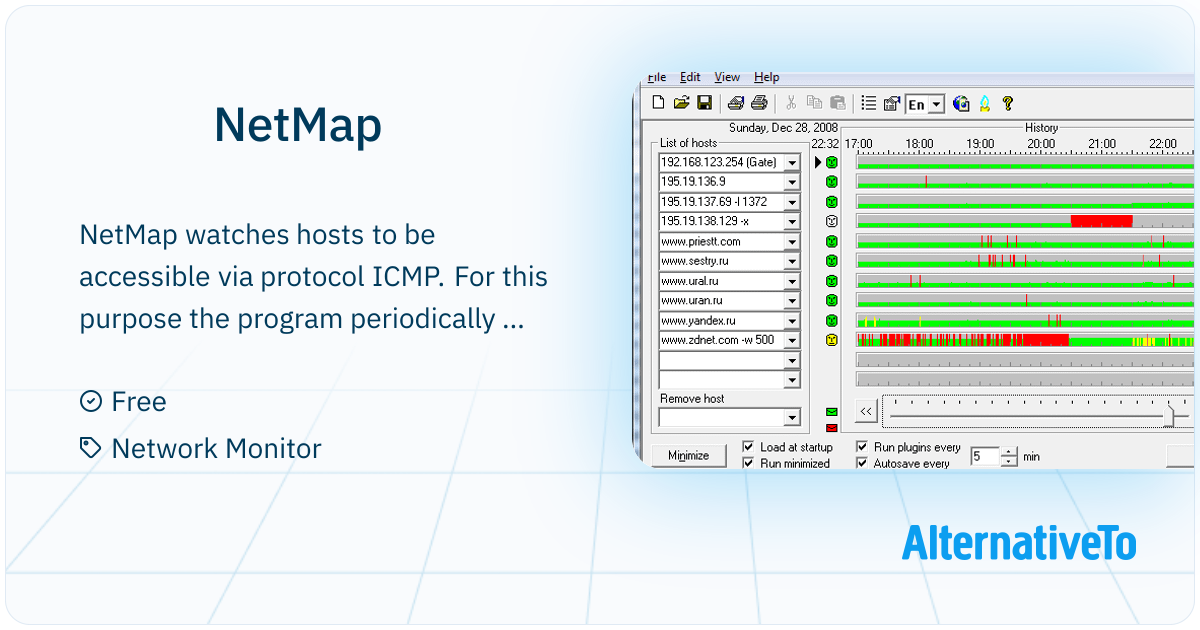This screenshot has width=1200, height=630.
Task: Open the En language dropdown
Action: pos(936,104)
